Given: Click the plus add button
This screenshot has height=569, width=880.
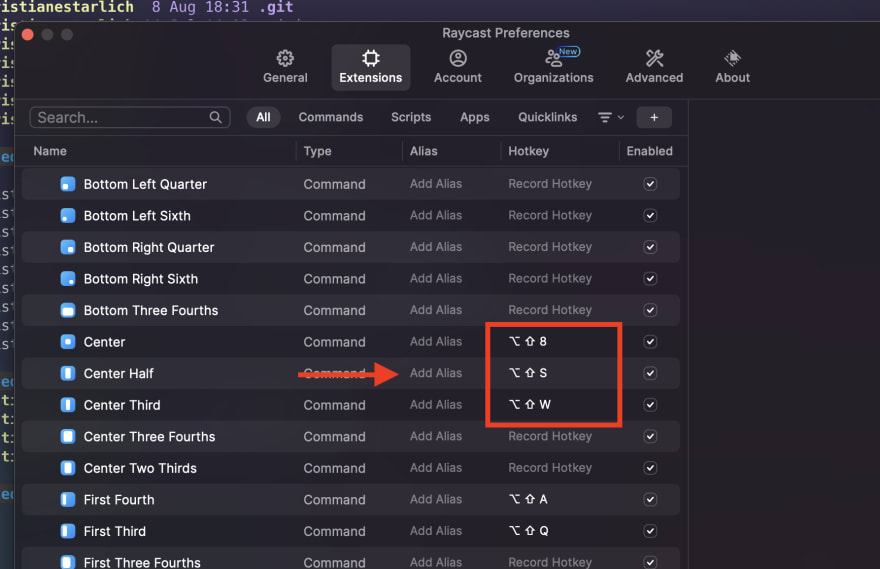Looking at the screenshot, I should coord(654,117).
